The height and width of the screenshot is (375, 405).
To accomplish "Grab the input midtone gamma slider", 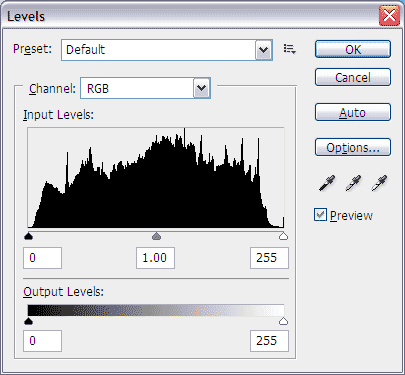I will (156, 236).
